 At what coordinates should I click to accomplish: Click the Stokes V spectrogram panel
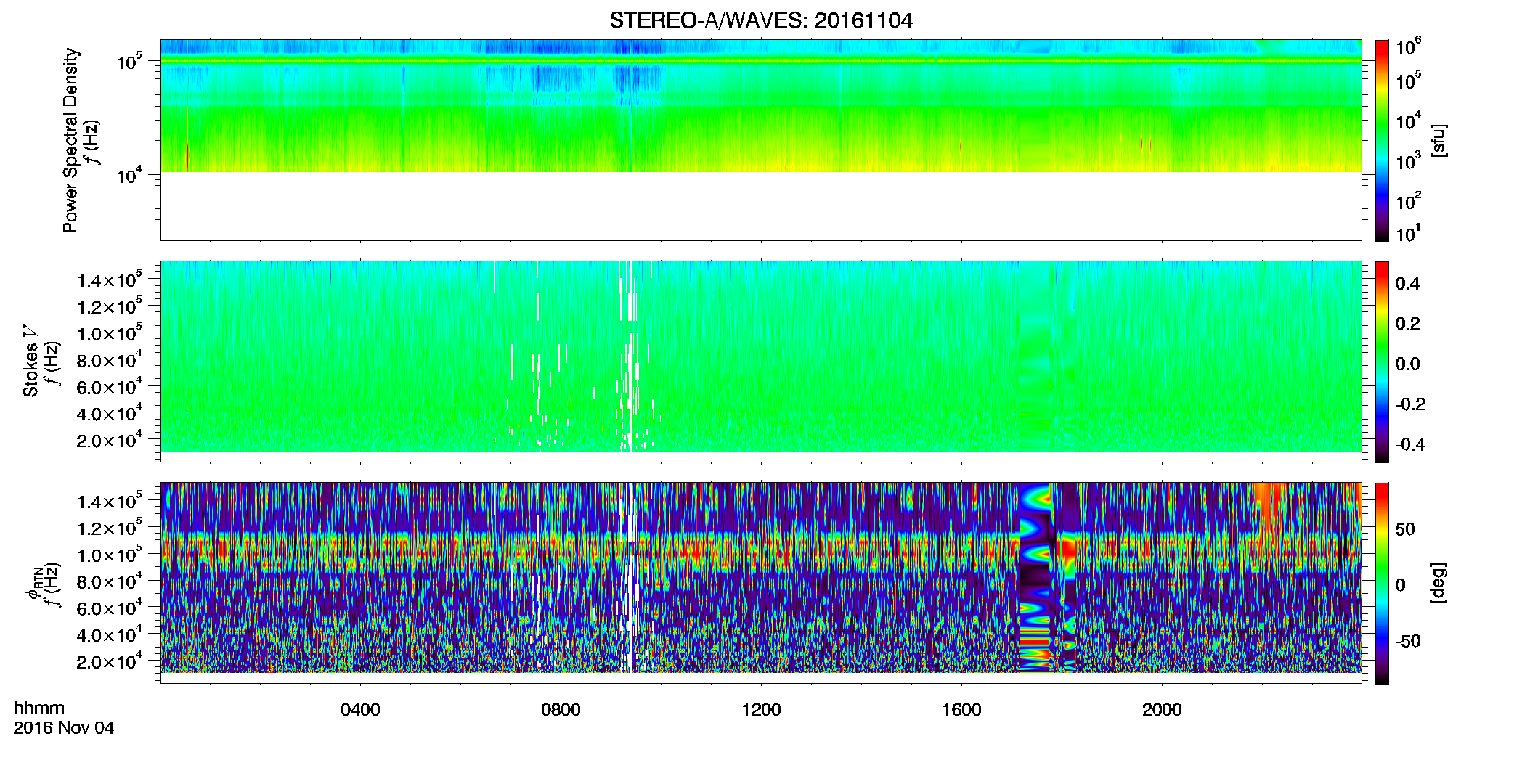pyautogui.click(x=760, y=362)
